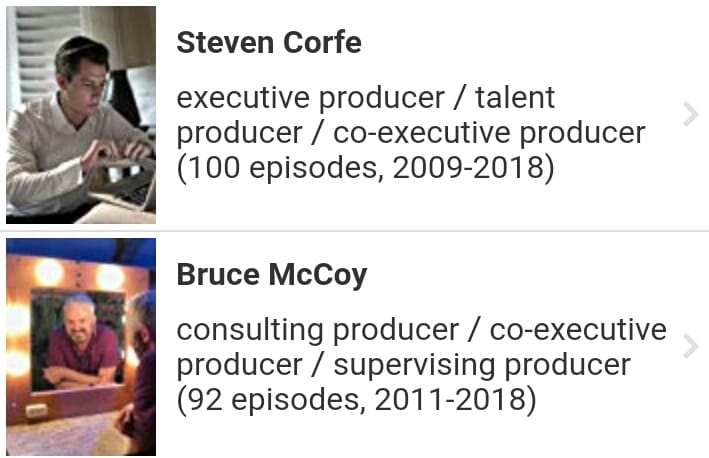Click the '100 episodes, 2009-2018' text

(365, 168)
